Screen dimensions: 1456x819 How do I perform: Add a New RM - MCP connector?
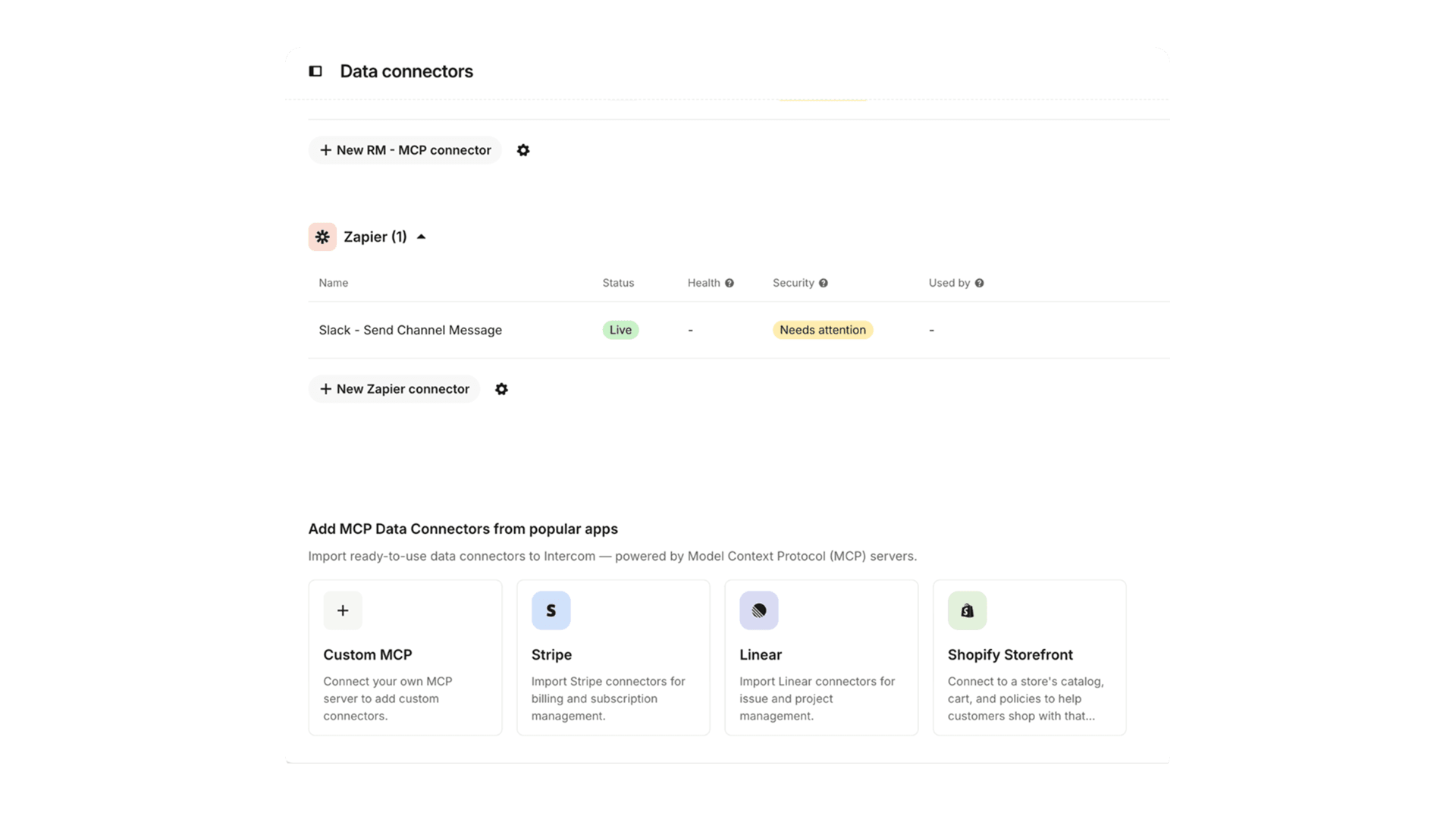(x=405, y=150)
